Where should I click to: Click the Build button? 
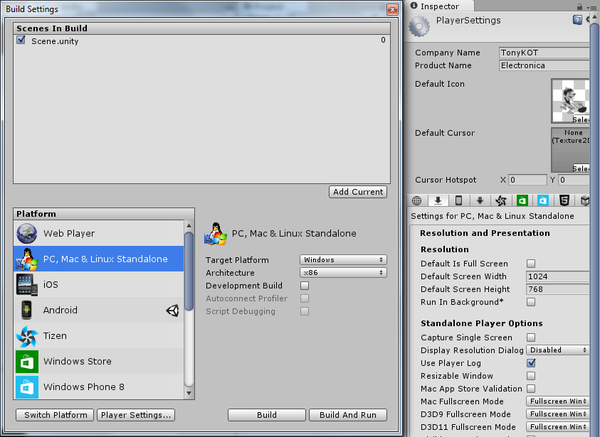[267, 415]
